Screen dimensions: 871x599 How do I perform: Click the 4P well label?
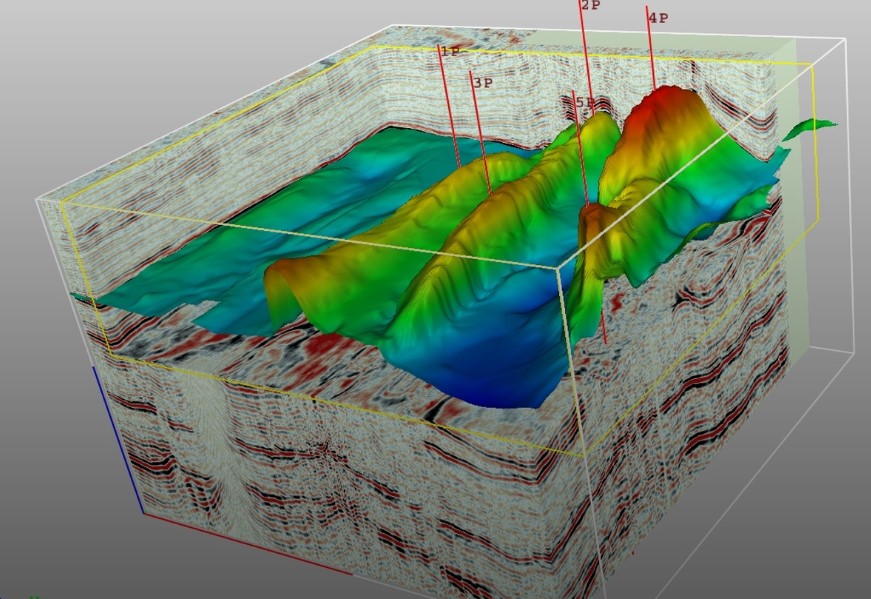pos(659,18)
